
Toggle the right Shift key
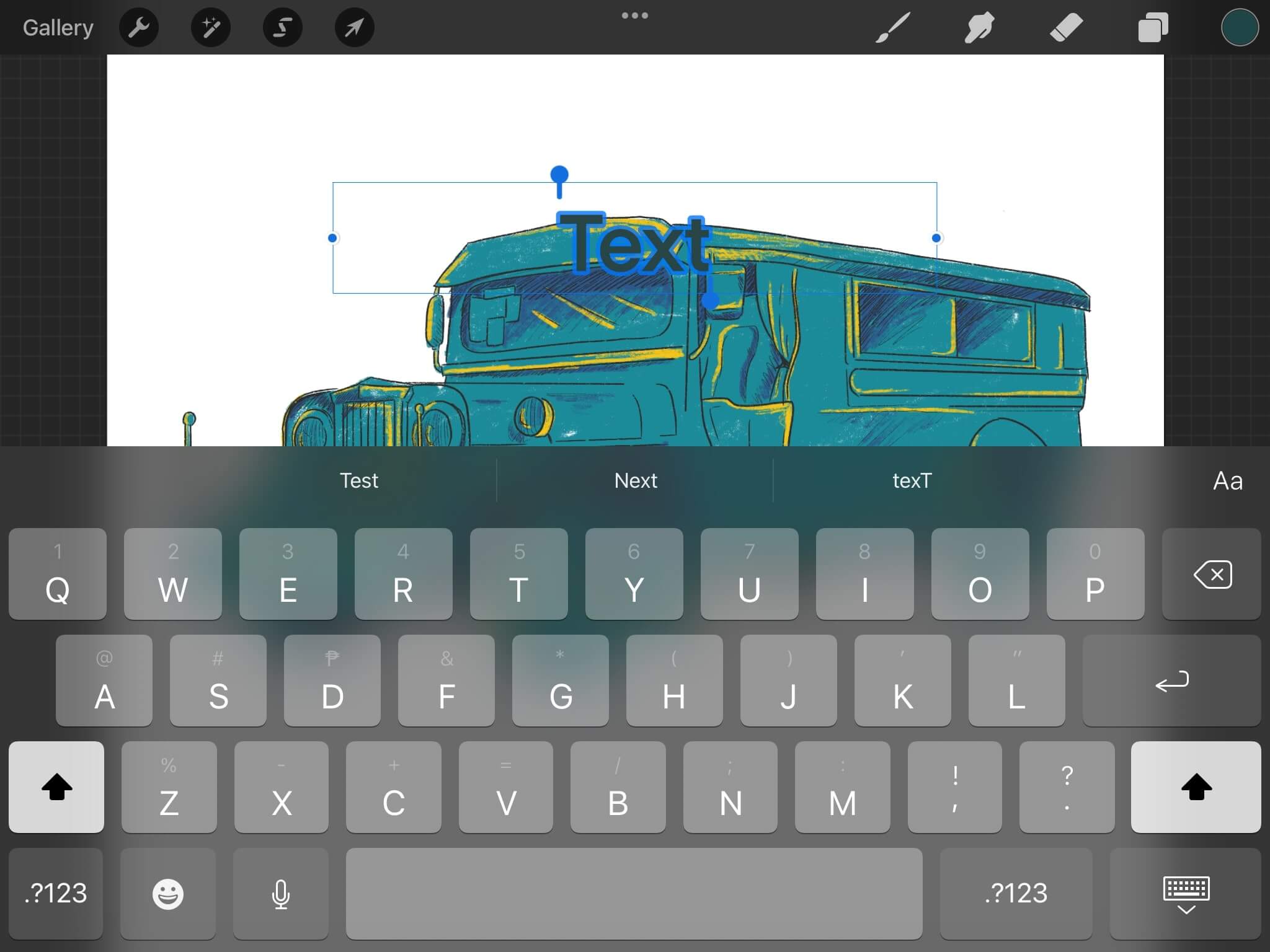pos(1196,787)
